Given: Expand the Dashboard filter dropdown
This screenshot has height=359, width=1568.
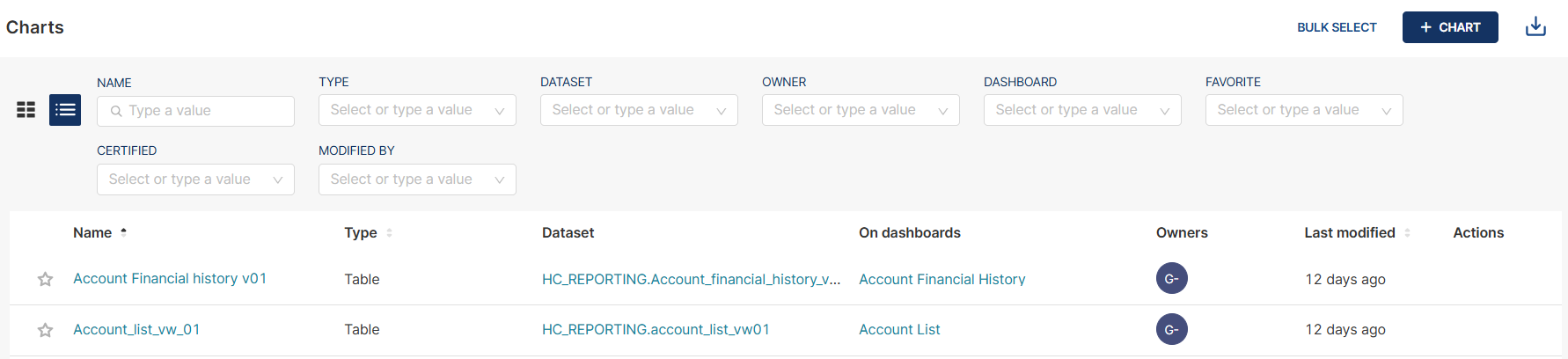Looking at the screenshot, I should tap(1082, 110).
